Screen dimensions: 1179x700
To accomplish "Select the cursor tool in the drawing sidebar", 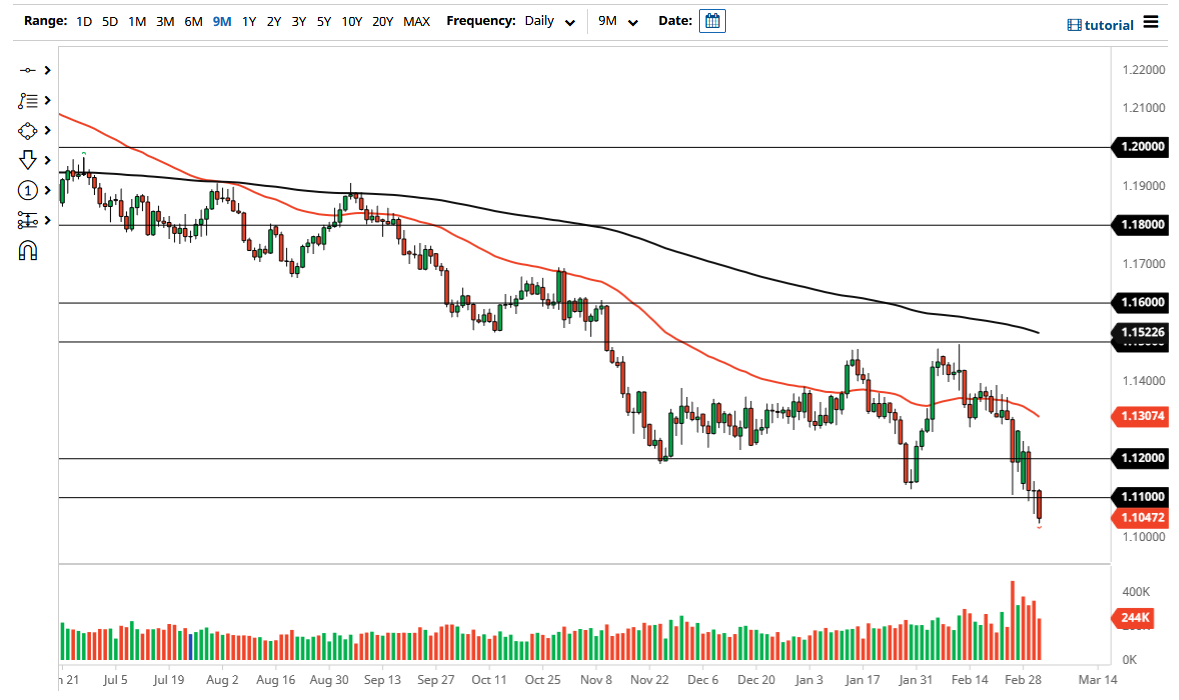I will click(28, 70).
